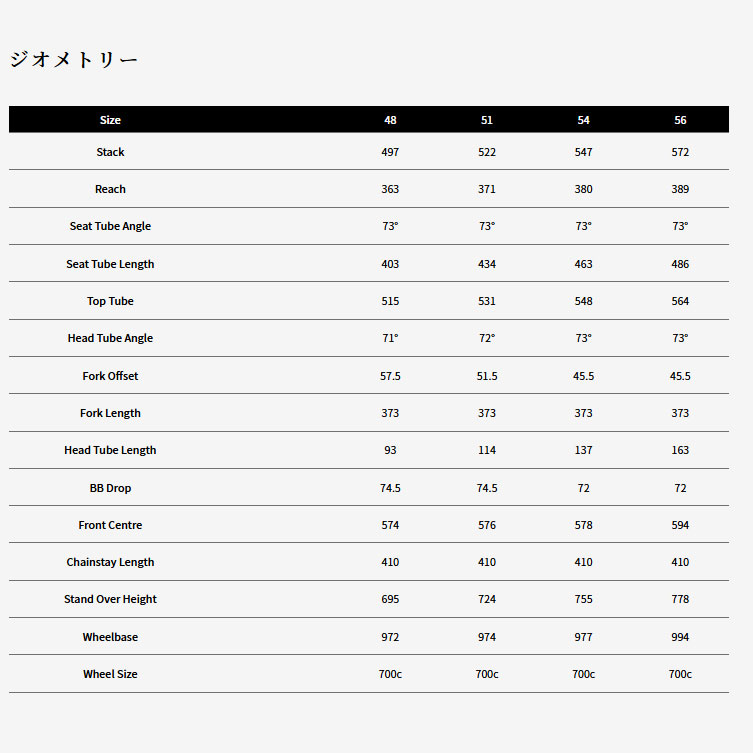This screenshot has width=753, height=753.
Task: Click the Top Tube row label
Action: [x=110, y=301]
